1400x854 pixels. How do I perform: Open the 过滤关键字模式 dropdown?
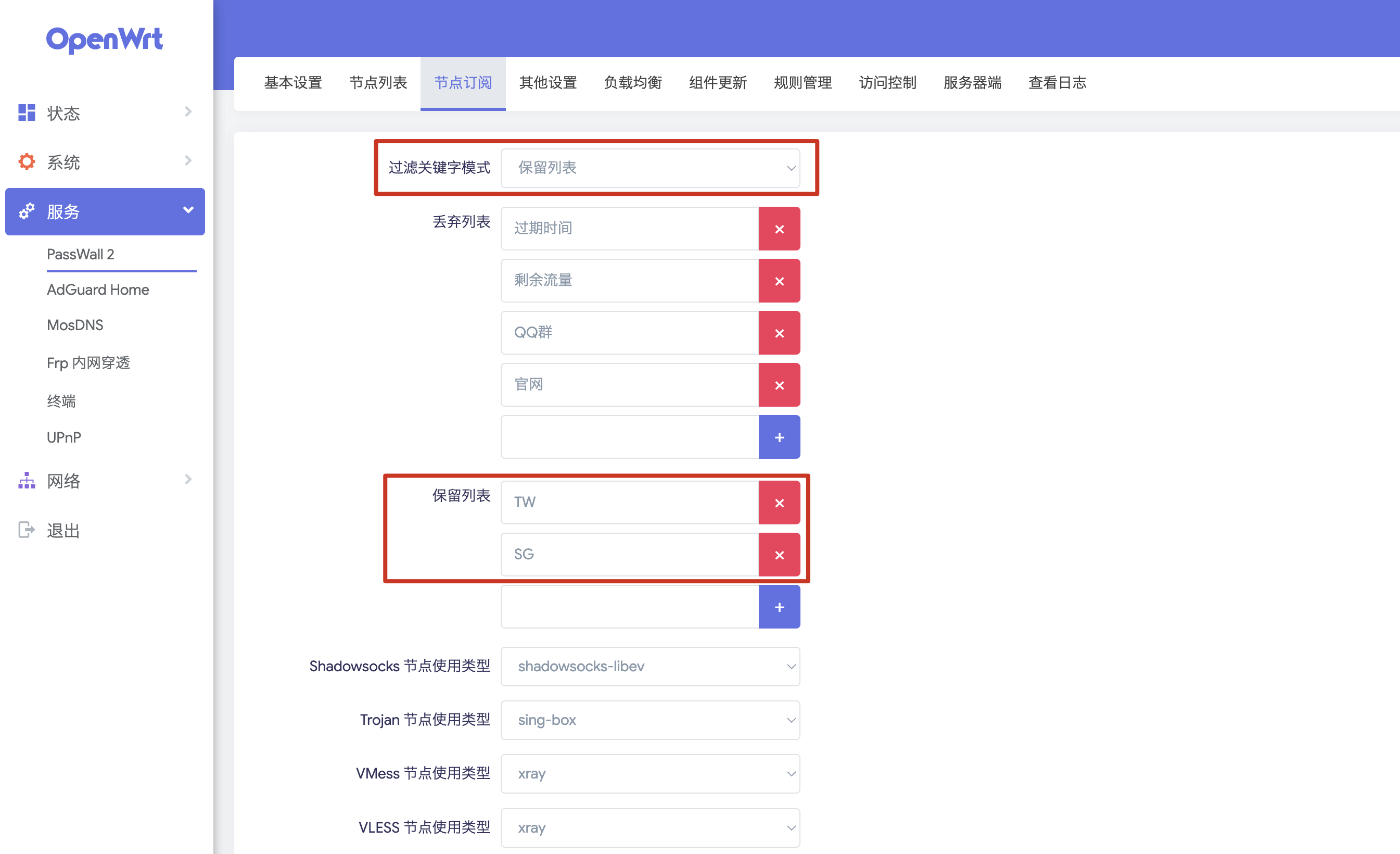[650, 168]
